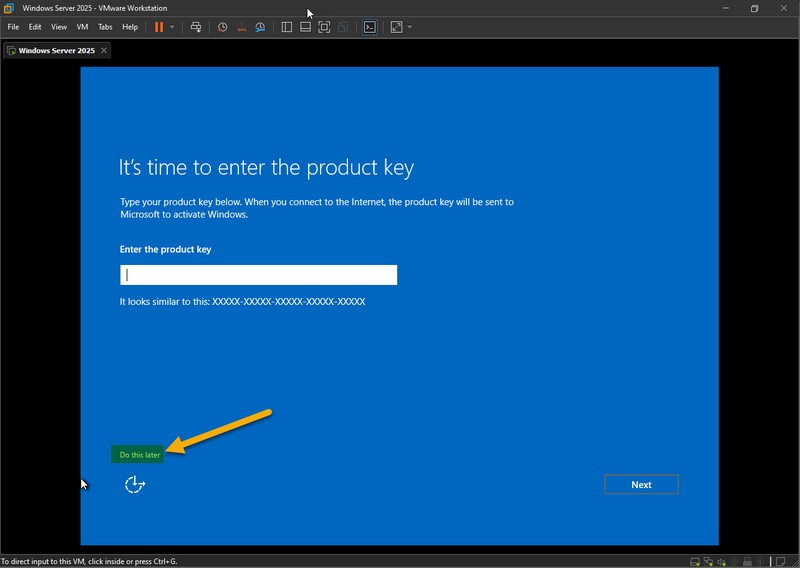Close the Windows Server 2025 tab
The image size is (800, 568).
pyautogui.click(x=104, y=51)
